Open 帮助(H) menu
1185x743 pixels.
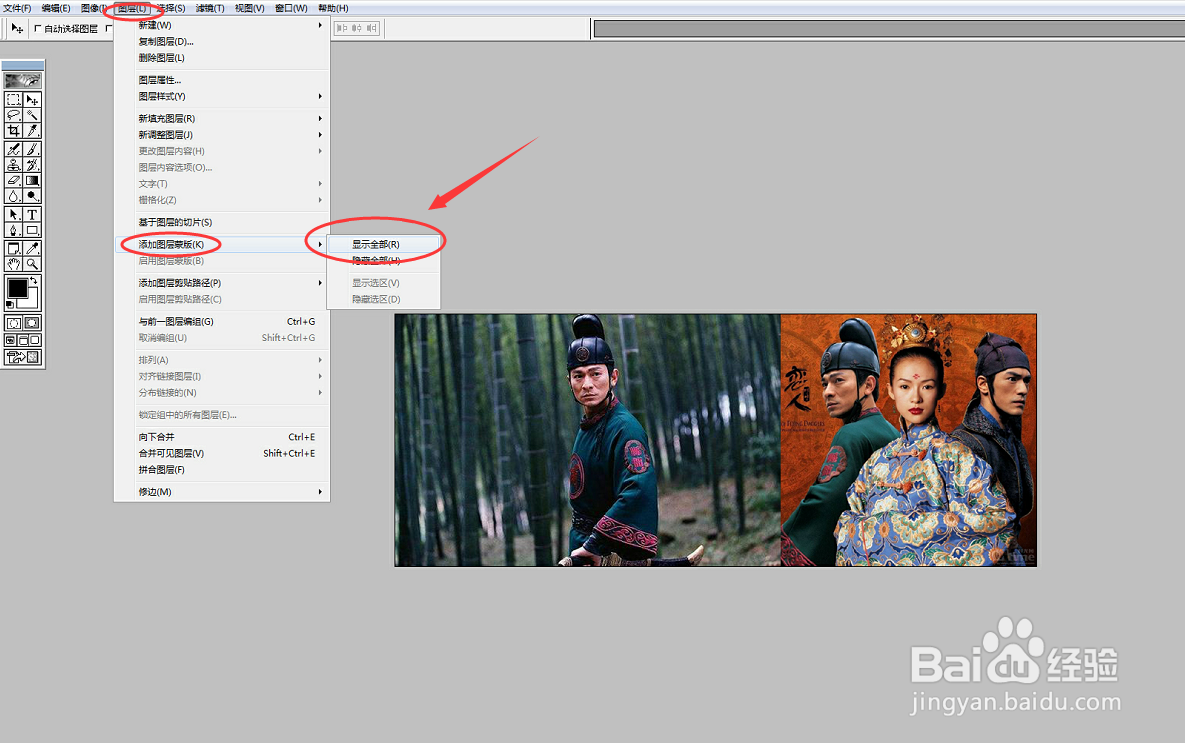point(333,8)
